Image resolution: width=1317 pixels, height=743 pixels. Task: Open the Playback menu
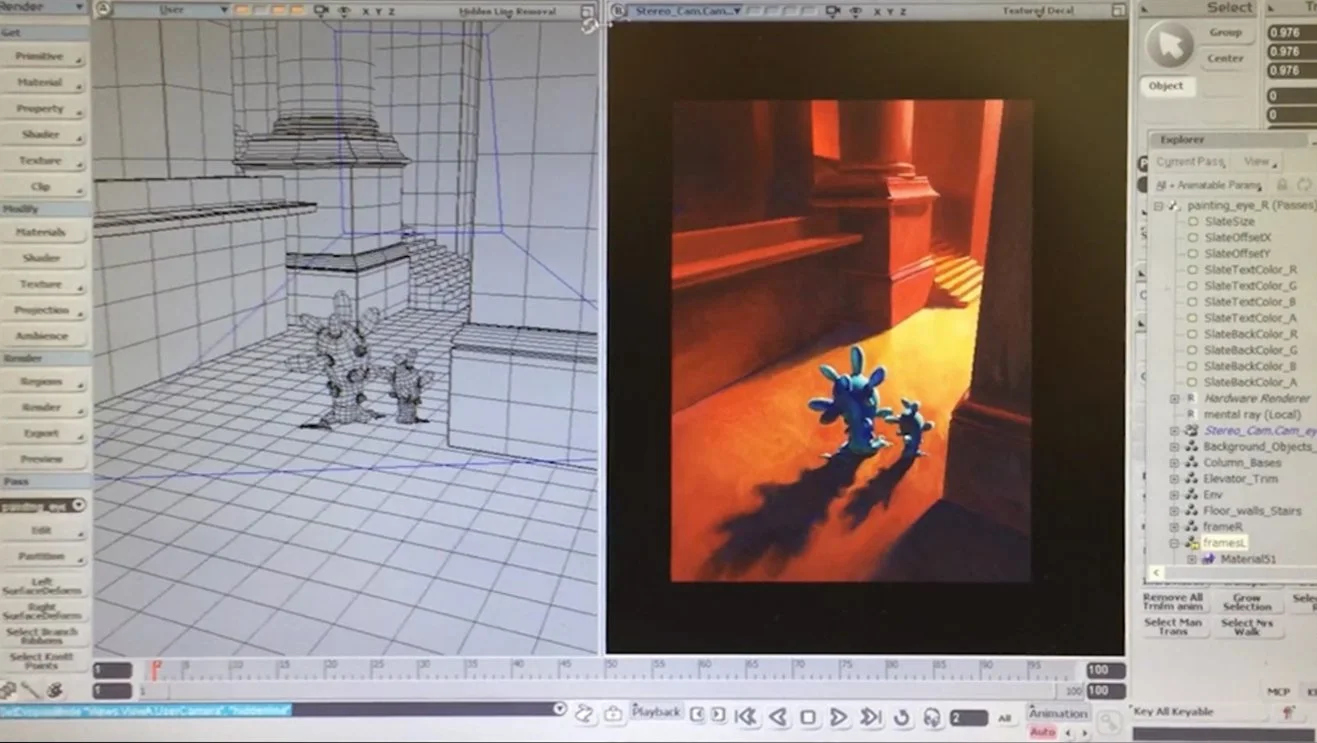(x=656, y=712)
